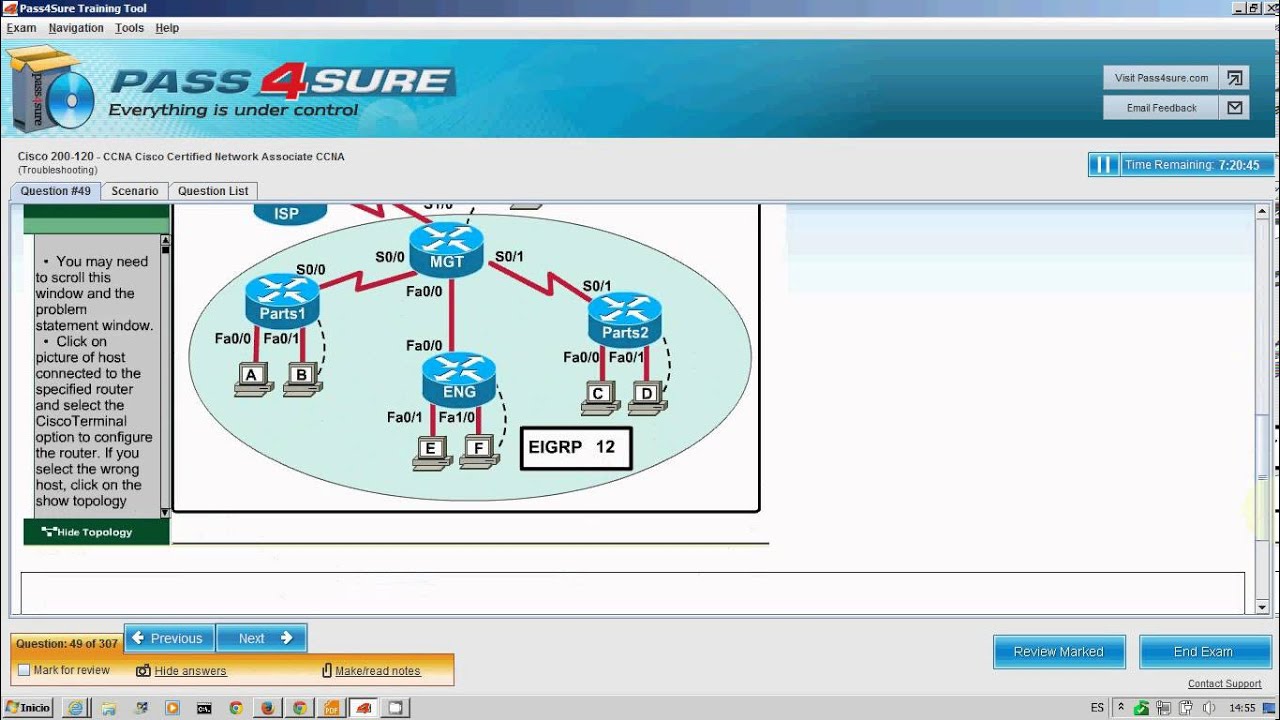
Task: Open Internet Explorer from taskbar
Action: tap(75, 708)
